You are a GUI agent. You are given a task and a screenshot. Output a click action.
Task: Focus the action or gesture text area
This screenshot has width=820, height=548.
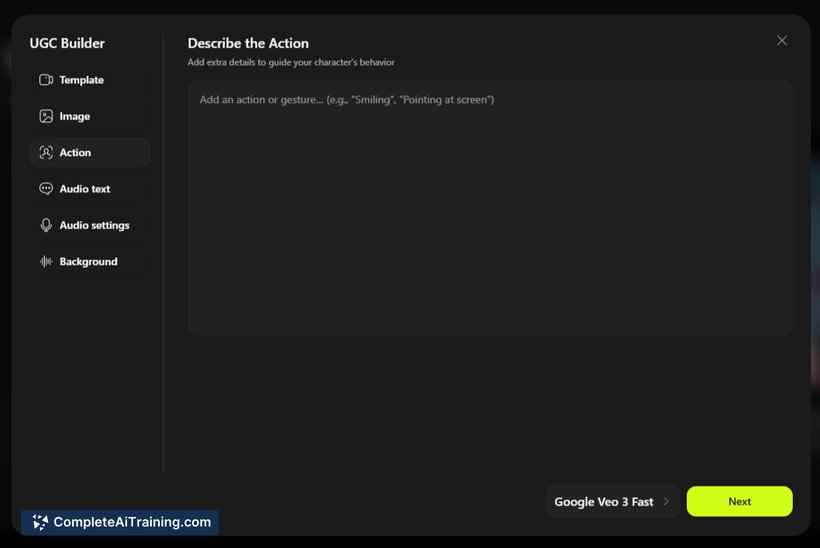point(490,208)
